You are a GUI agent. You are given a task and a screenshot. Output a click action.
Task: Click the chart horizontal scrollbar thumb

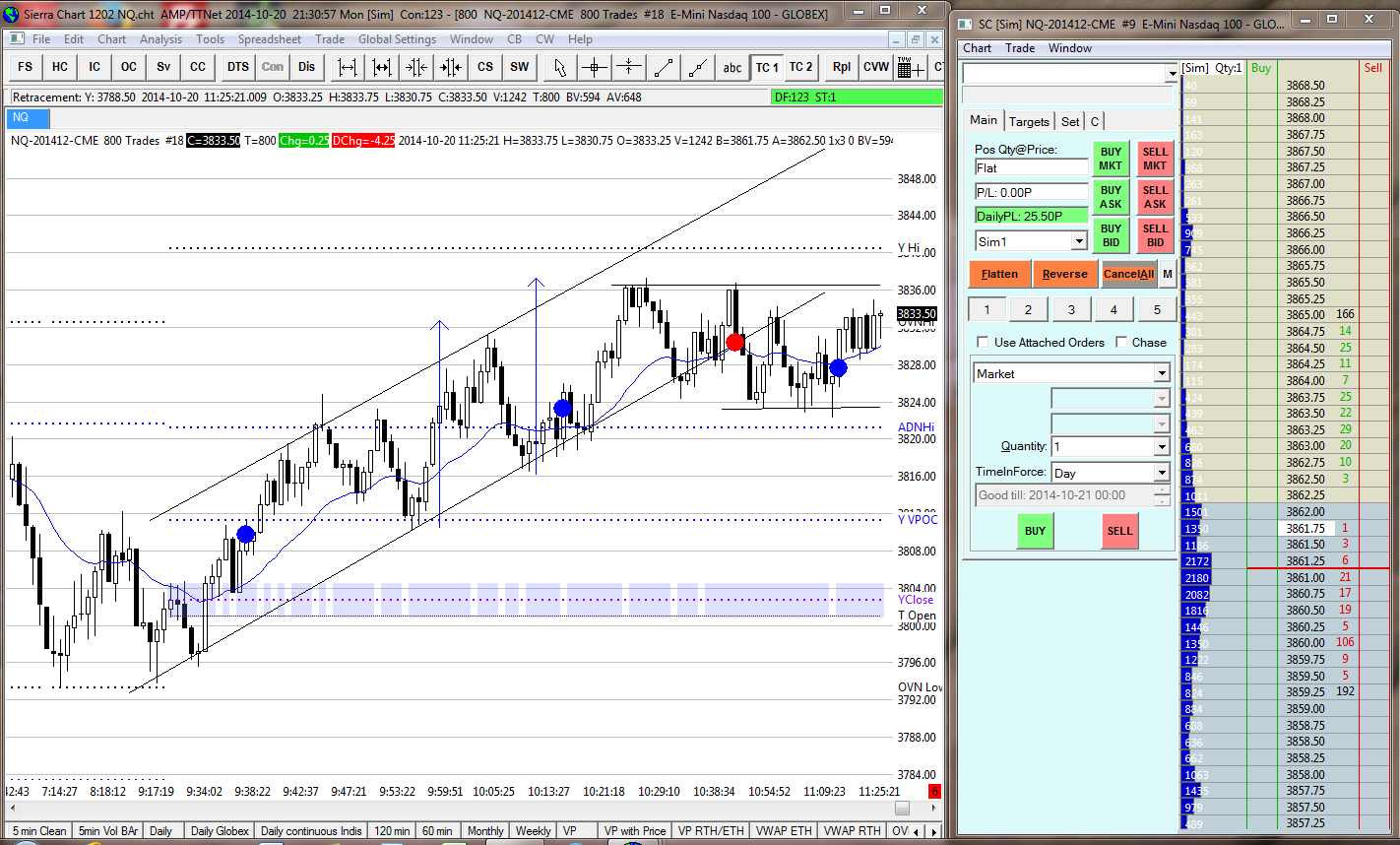click(x=902, y=808)
